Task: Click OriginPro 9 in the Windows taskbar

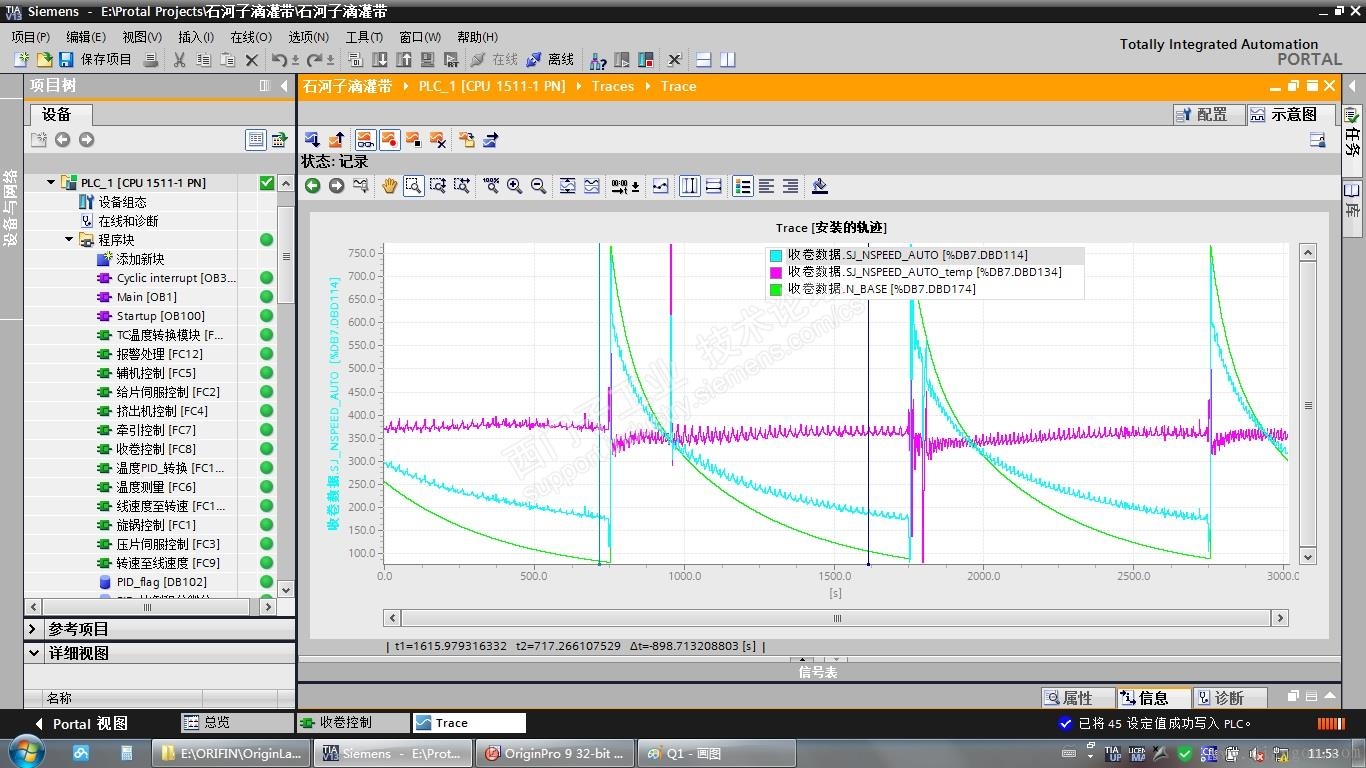Action: 554,753
